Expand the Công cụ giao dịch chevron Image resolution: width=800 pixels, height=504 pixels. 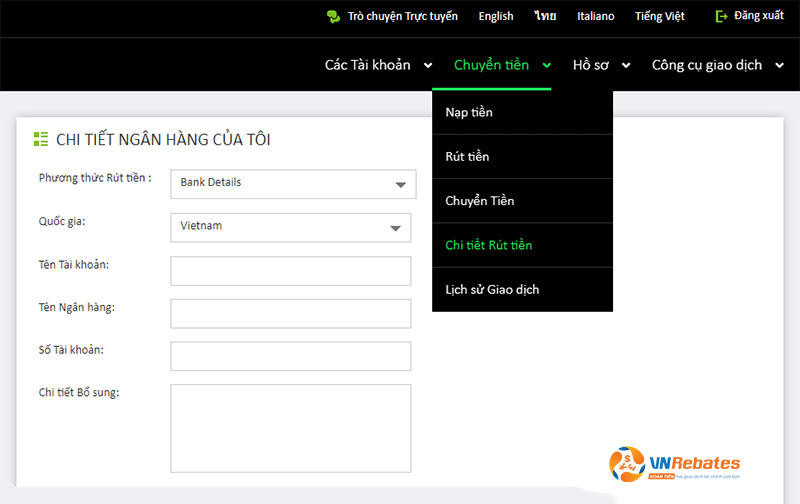tap(779, 65)
